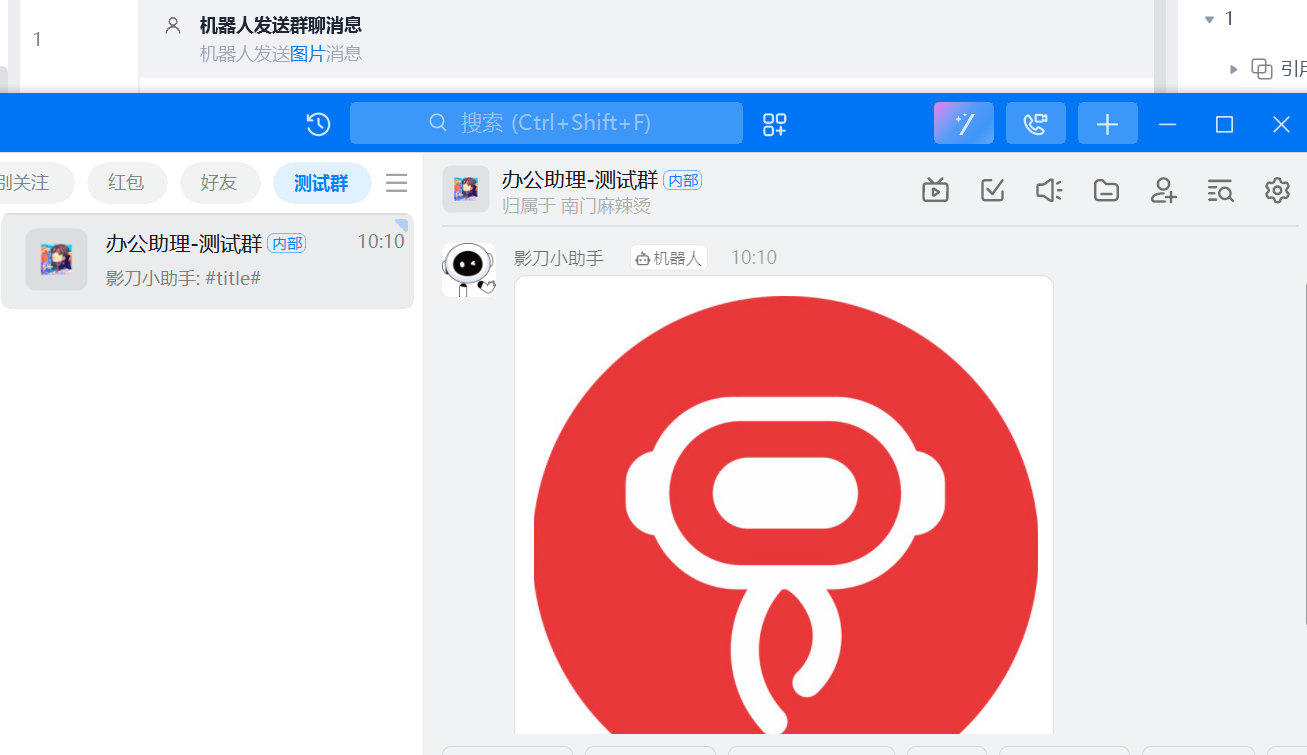Search chat history icon

click(x=1220, y=190)
